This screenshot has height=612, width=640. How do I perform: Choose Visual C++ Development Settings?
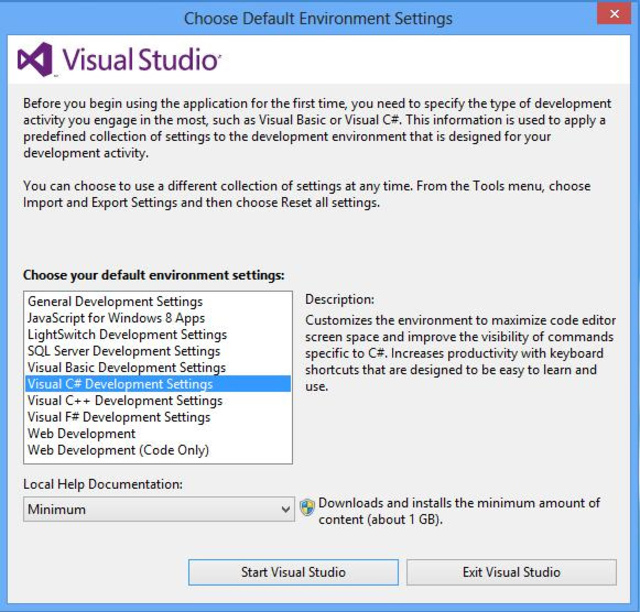click(x=158, y=401)
